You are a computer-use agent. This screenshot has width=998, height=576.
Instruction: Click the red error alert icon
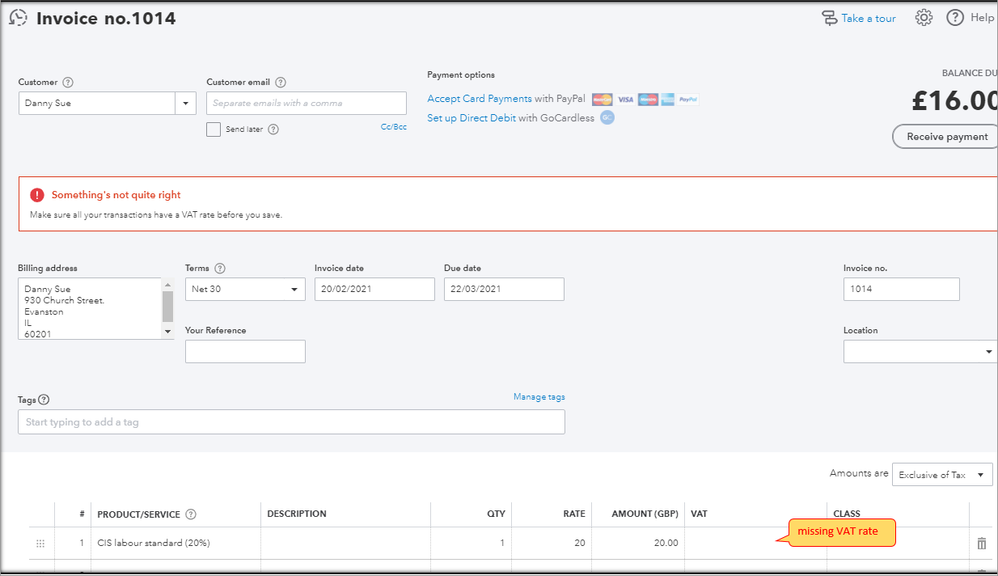coord(37,195)
